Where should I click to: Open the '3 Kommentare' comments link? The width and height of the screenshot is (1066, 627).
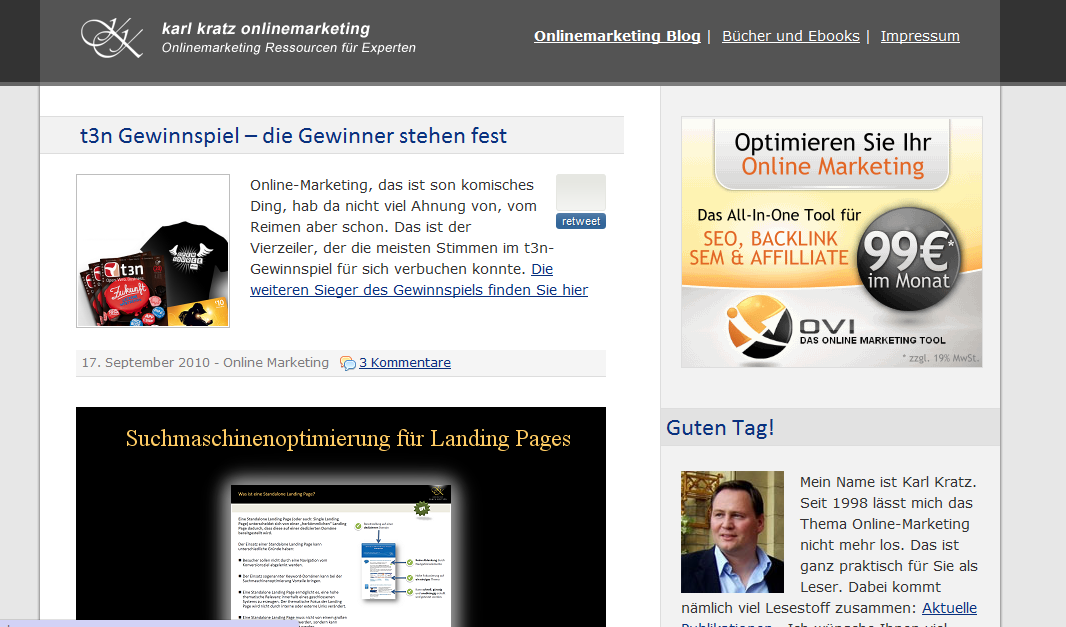tap(405, 362)
